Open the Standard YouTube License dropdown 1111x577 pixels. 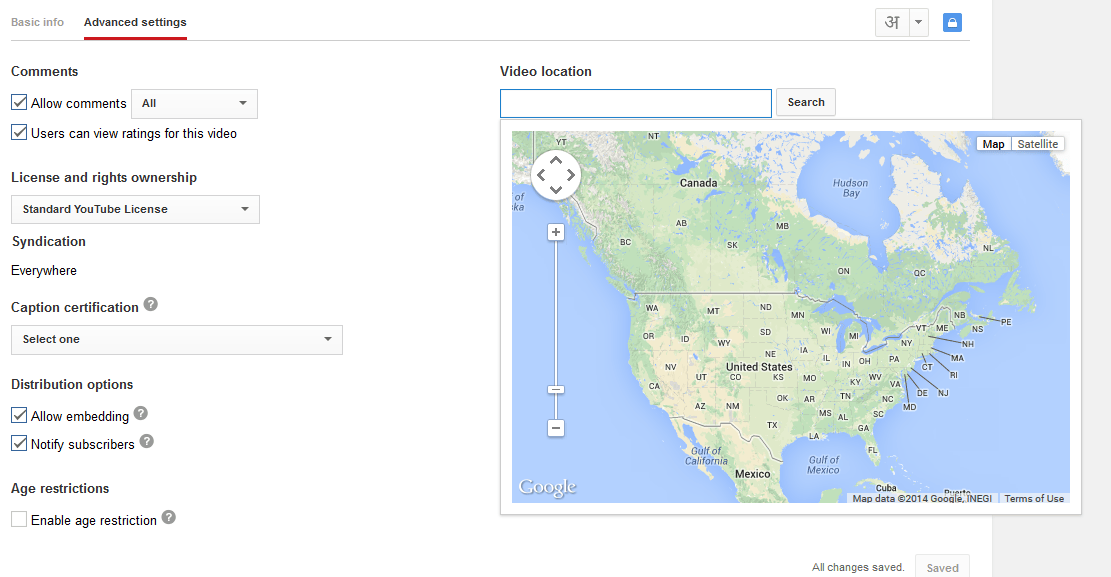point(135,209)
